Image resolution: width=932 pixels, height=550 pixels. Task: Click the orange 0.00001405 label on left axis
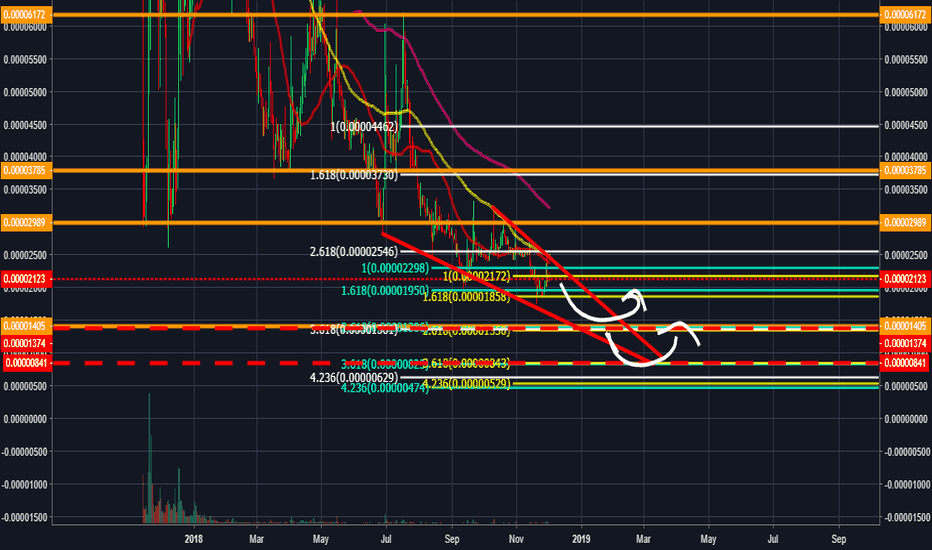(x=26, y=326)
